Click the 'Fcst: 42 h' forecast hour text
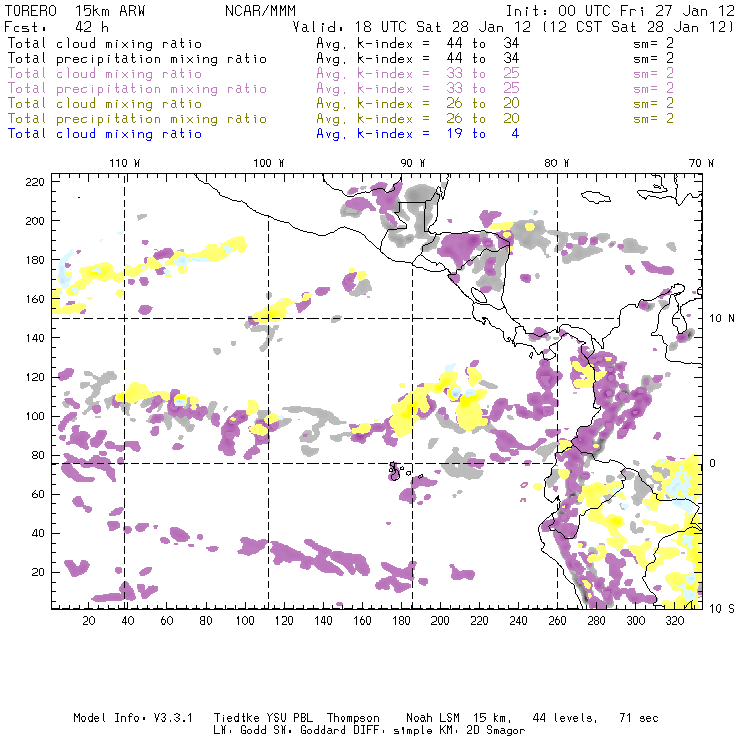Image resolution: width=740 pixels, height=740 pixels. (x=56, y=27)
